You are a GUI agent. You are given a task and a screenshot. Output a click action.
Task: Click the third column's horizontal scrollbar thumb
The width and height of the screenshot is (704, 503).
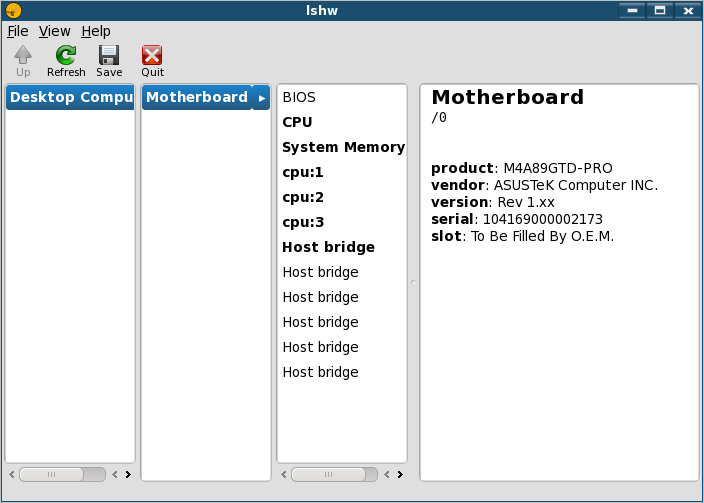(x=328, y=474)
